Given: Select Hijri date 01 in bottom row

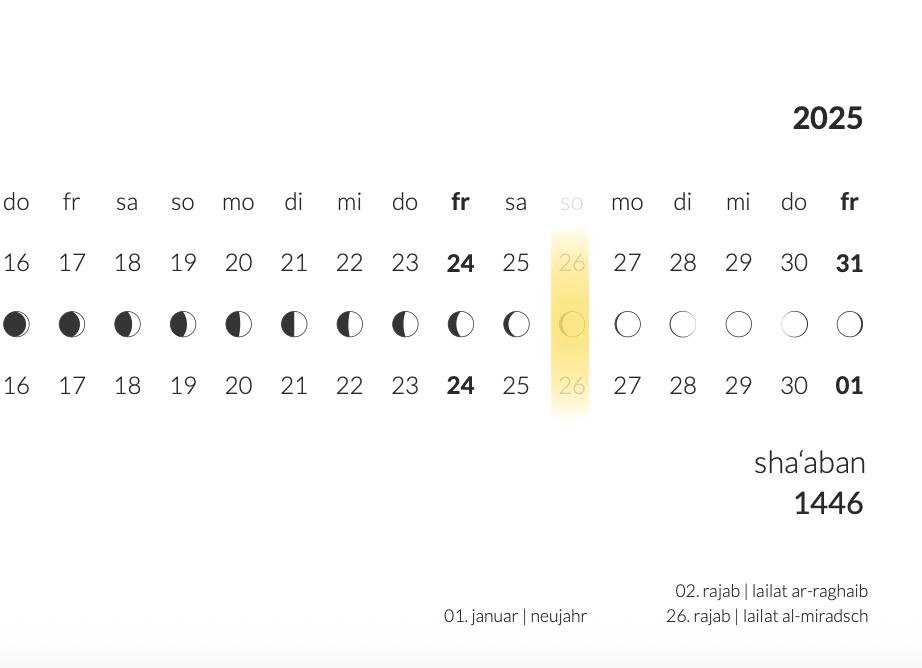Looking at the screenshot, I should click(x=849, y=385).
